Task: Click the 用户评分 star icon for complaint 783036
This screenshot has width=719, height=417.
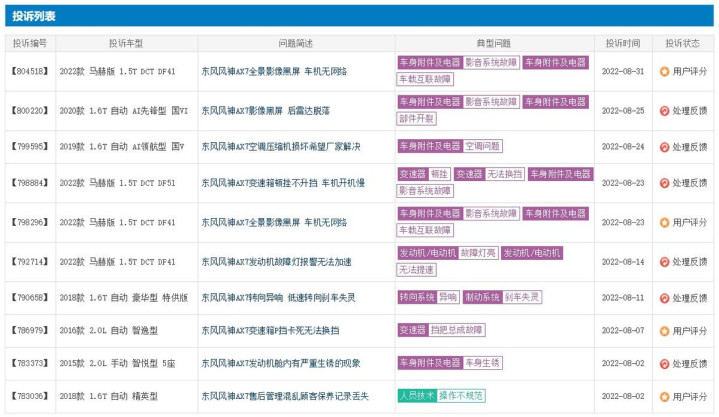Action: pos(664,397)
